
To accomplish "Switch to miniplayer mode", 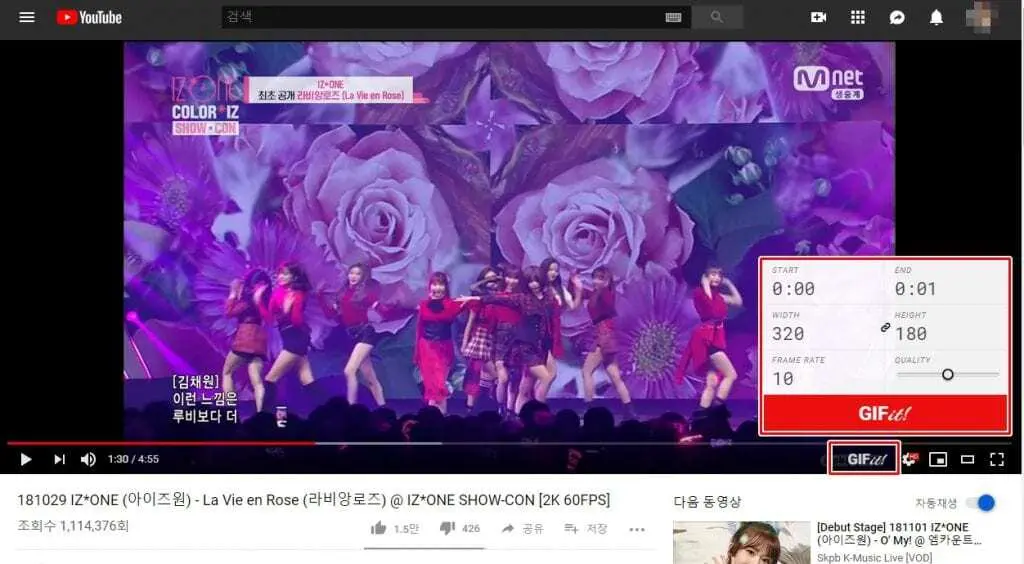I will pos(938,460).
